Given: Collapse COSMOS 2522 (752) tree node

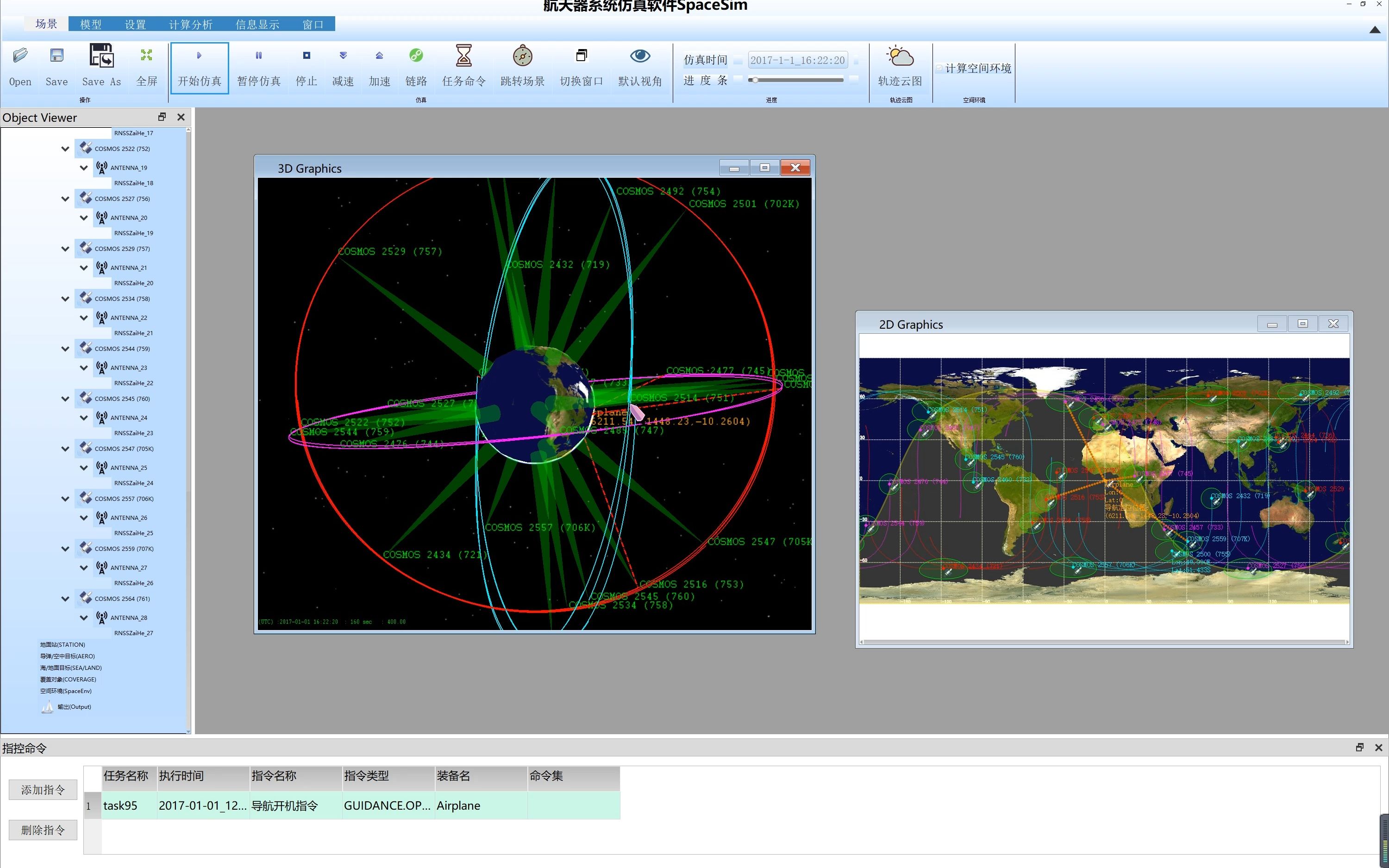Looking at the screenshot, I should tap(65, 149).
